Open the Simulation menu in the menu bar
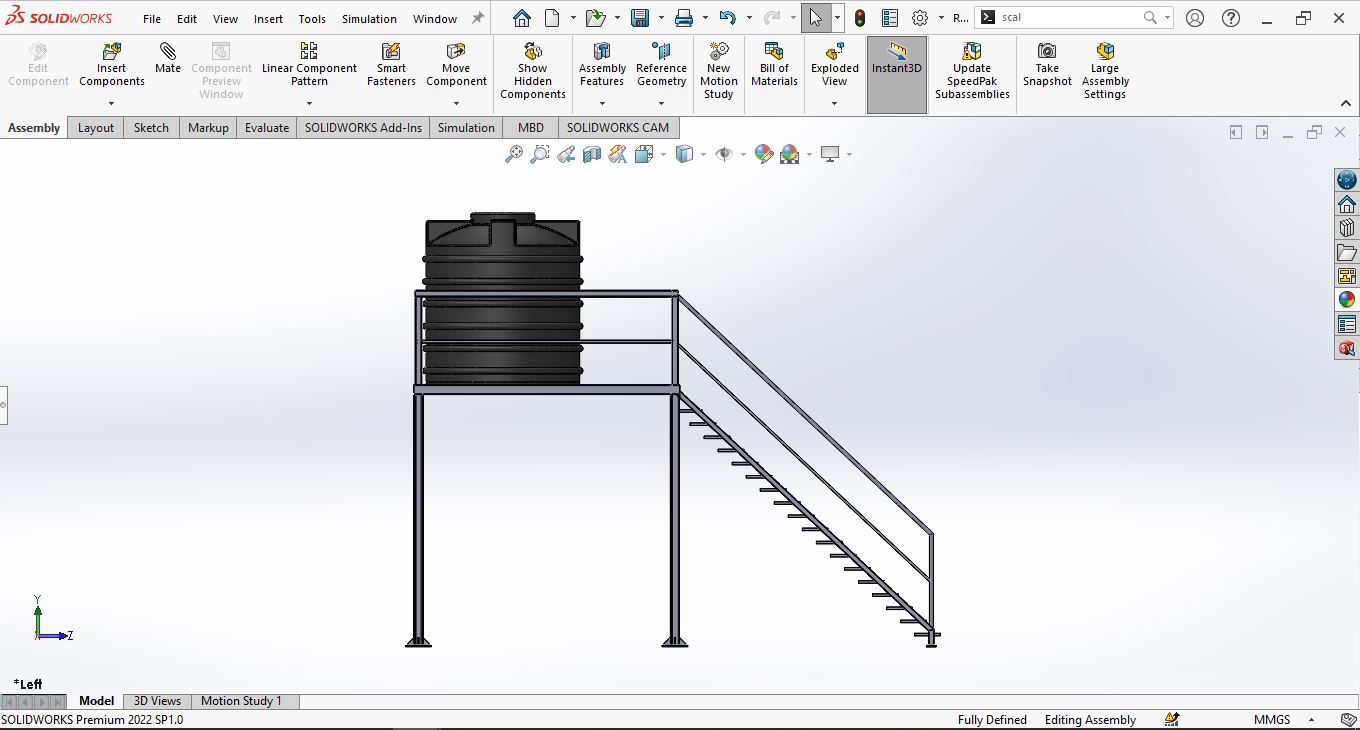Image resolution: width=1360 pixels, height=730 pixels. tap(369, 19)
